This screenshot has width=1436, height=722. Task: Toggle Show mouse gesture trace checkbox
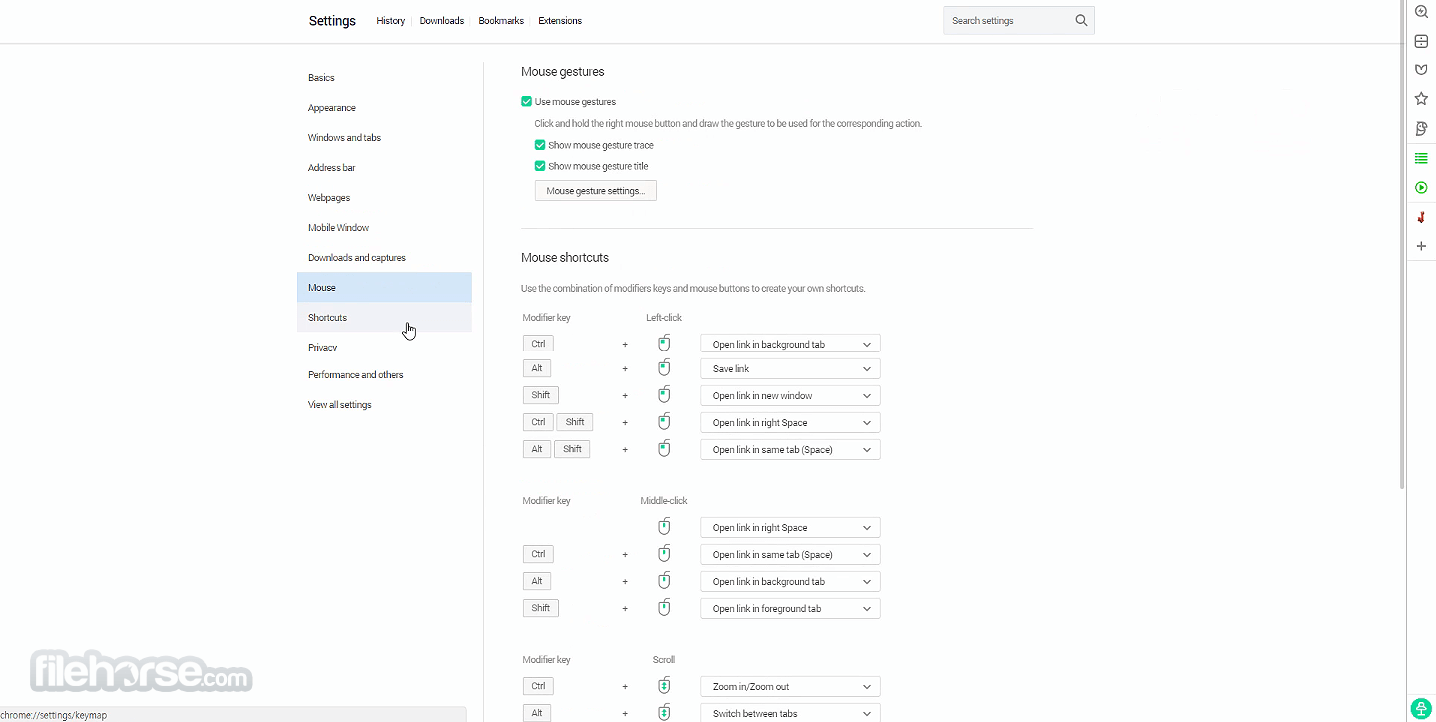(x=540, y=145)
